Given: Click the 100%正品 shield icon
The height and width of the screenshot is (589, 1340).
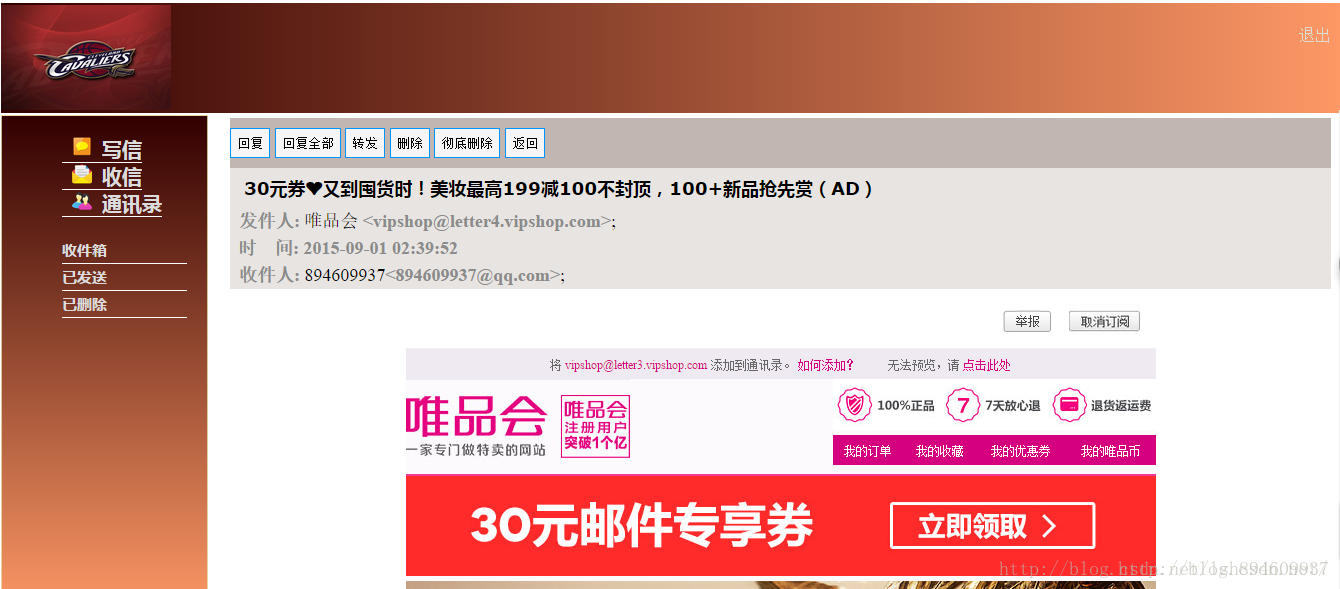Looking at the screenshot, I should pyautogui.click(x=855, y=405).
